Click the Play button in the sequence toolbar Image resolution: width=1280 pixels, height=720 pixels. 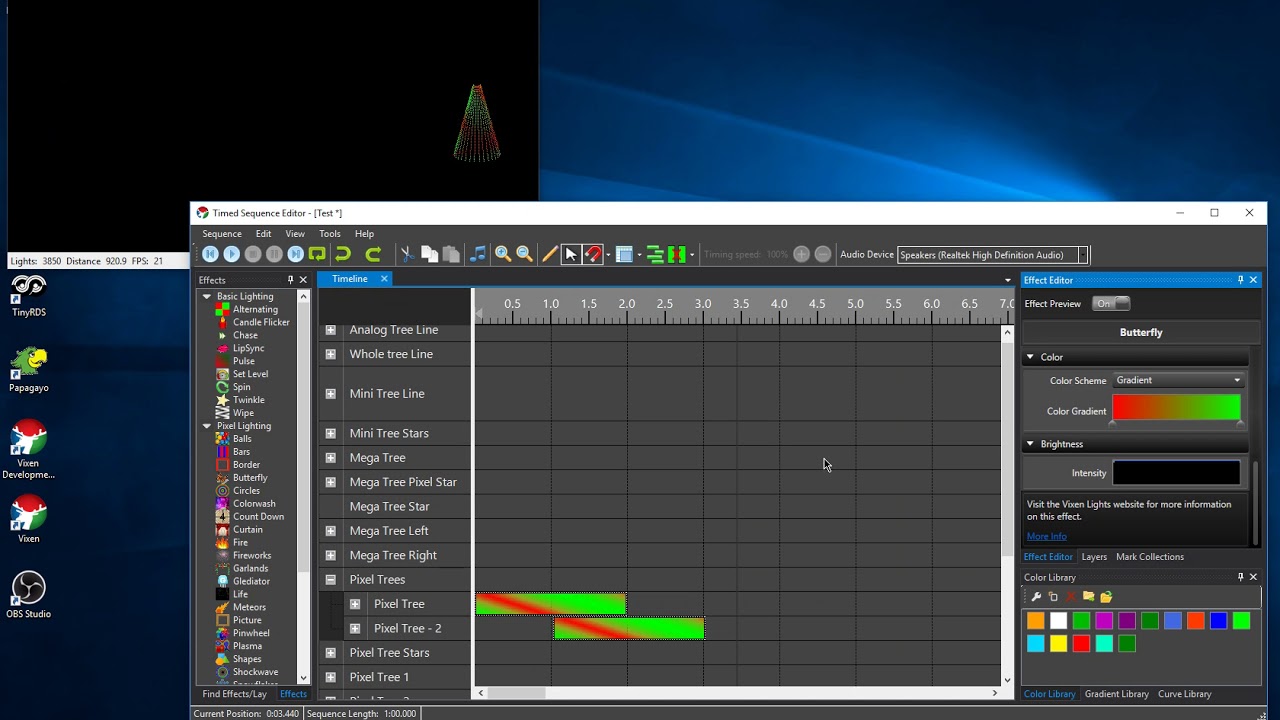click(231, 254)
